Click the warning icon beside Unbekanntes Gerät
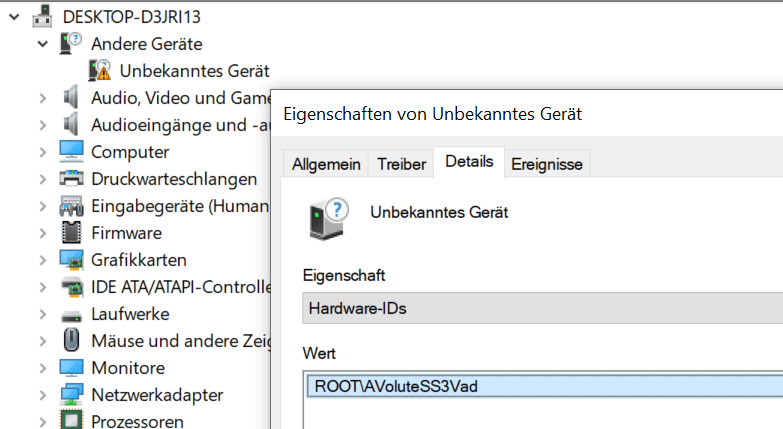 click(100, 70)
